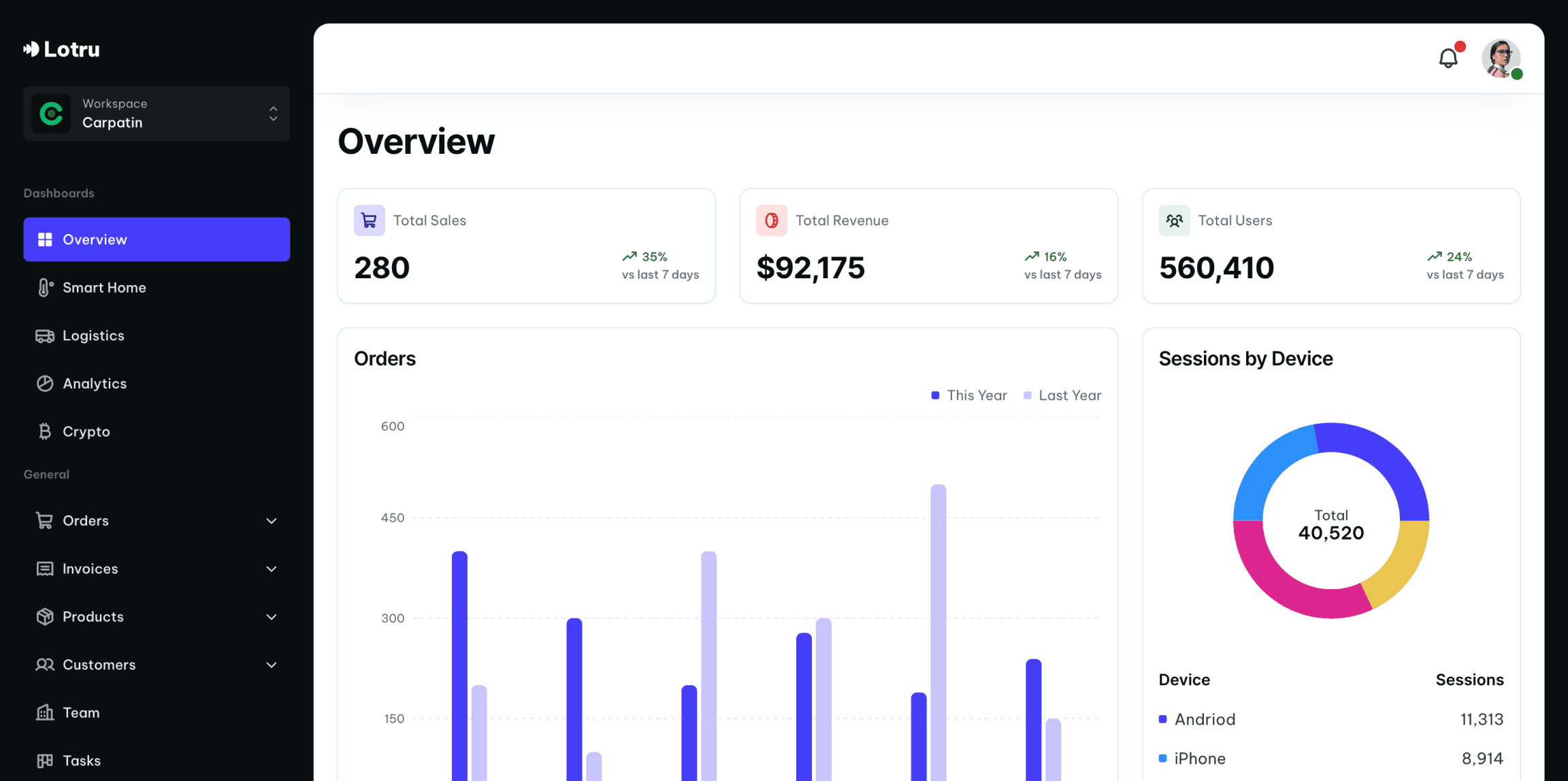The height and width of the screenshot is (781, 1568).
Task: Click the Total Users people icon
Action: tap(1174, 220)
